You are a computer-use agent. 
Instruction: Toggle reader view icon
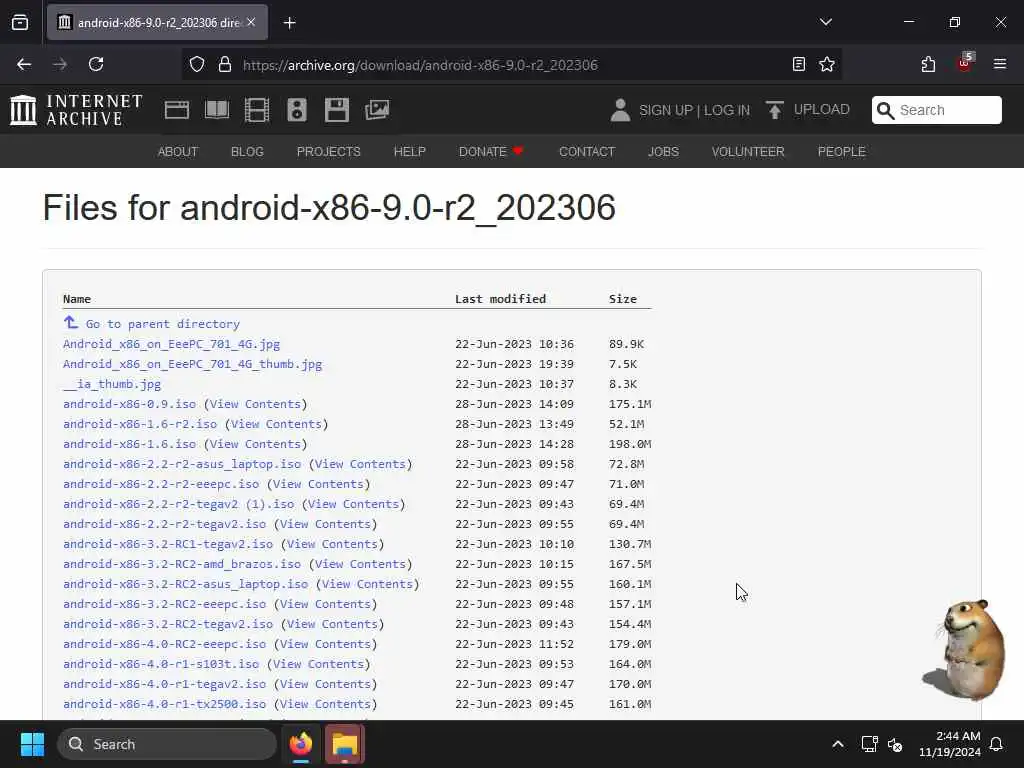point(799,64)
